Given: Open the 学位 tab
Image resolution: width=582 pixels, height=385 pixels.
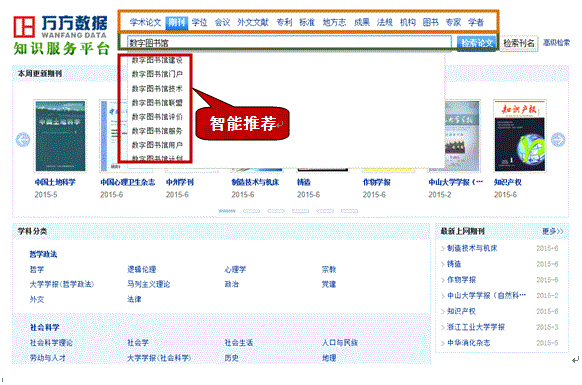Looking at the screenshot, I should [199, 23].
